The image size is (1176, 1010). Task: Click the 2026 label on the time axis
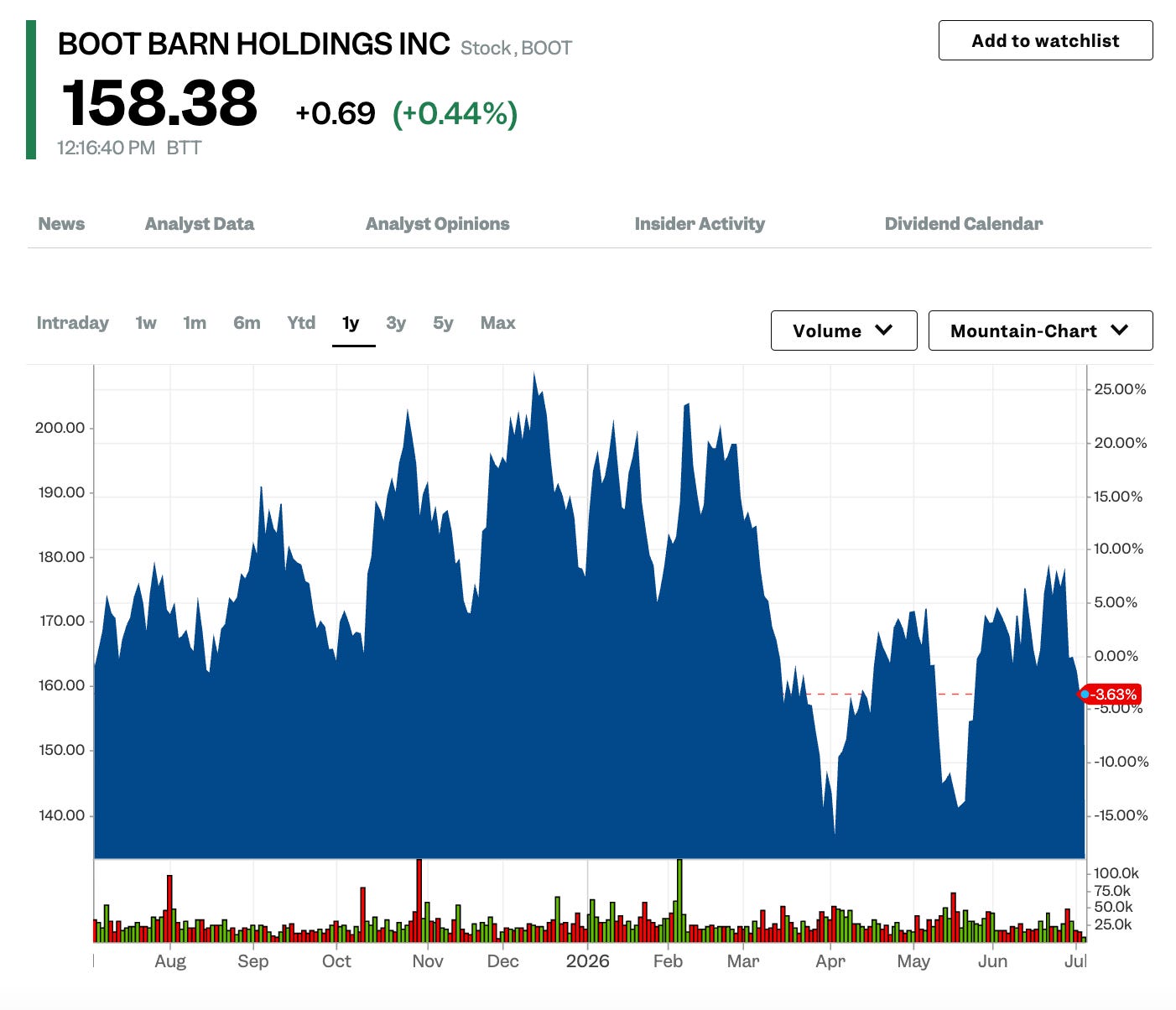pyautogui.click(x=587, y=961)
